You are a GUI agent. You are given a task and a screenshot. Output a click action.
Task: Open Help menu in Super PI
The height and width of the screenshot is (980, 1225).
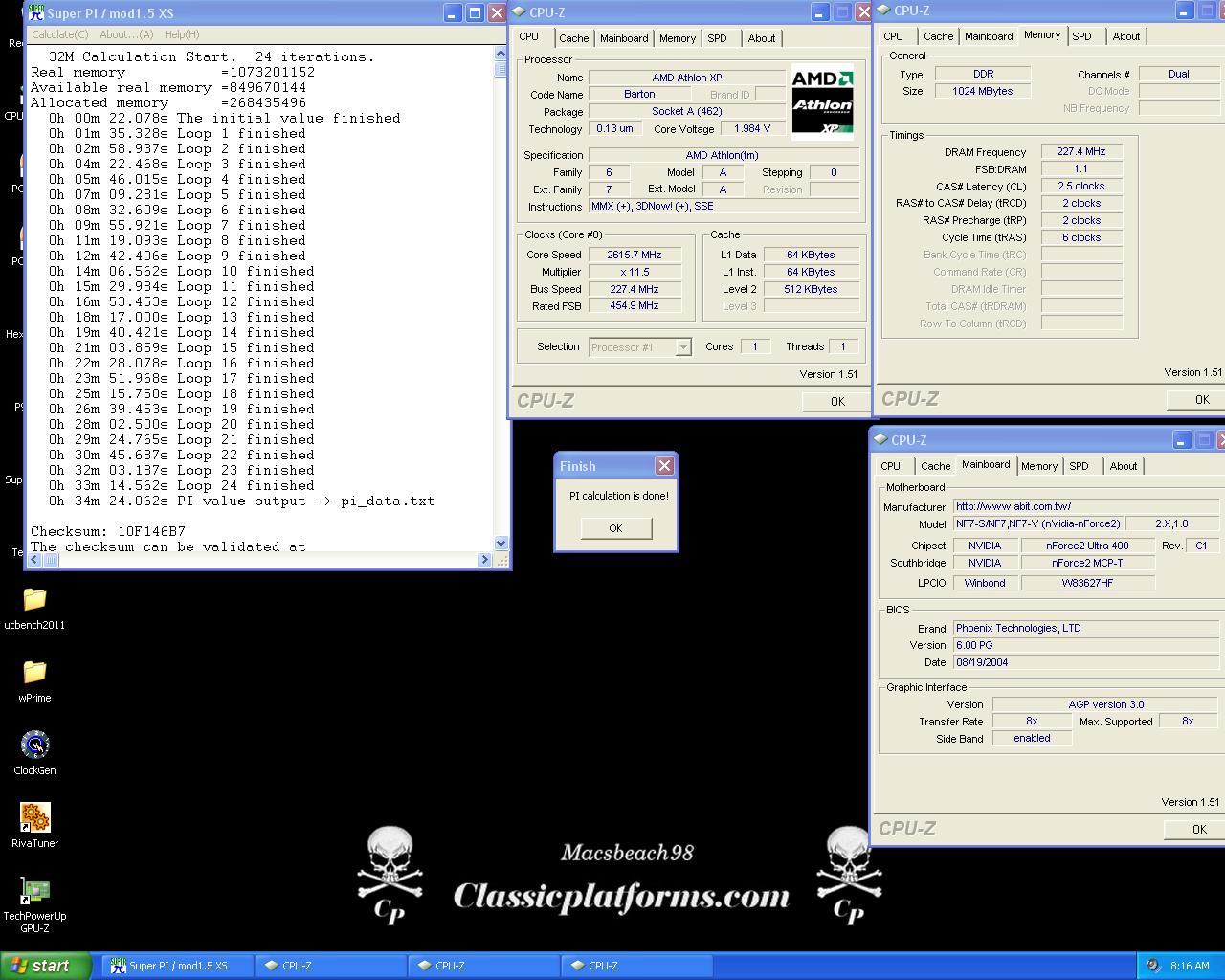click(x=182, y=34)
